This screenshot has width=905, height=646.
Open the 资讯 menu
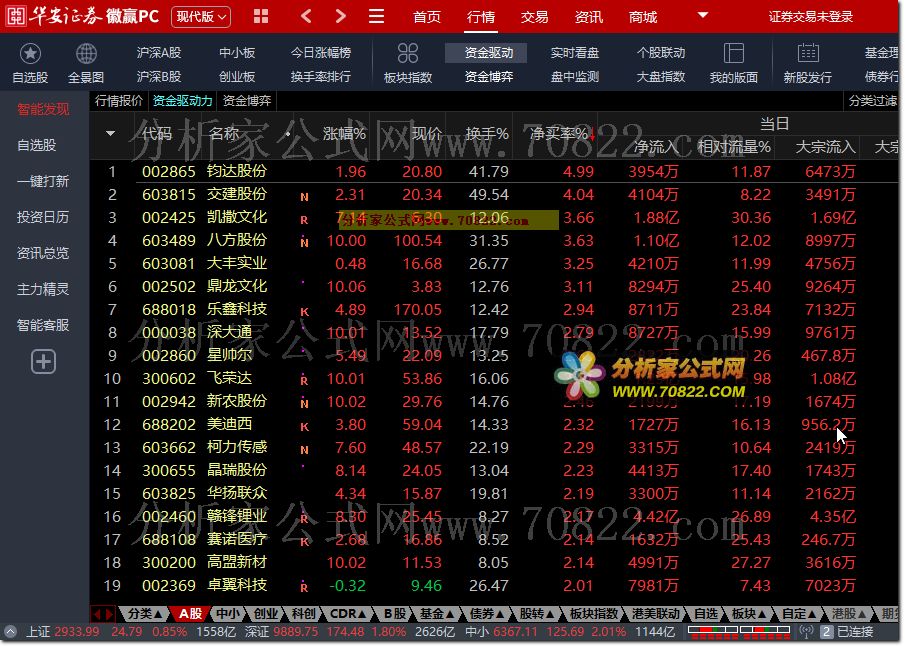pyautogui.click(x=589, y=17)
